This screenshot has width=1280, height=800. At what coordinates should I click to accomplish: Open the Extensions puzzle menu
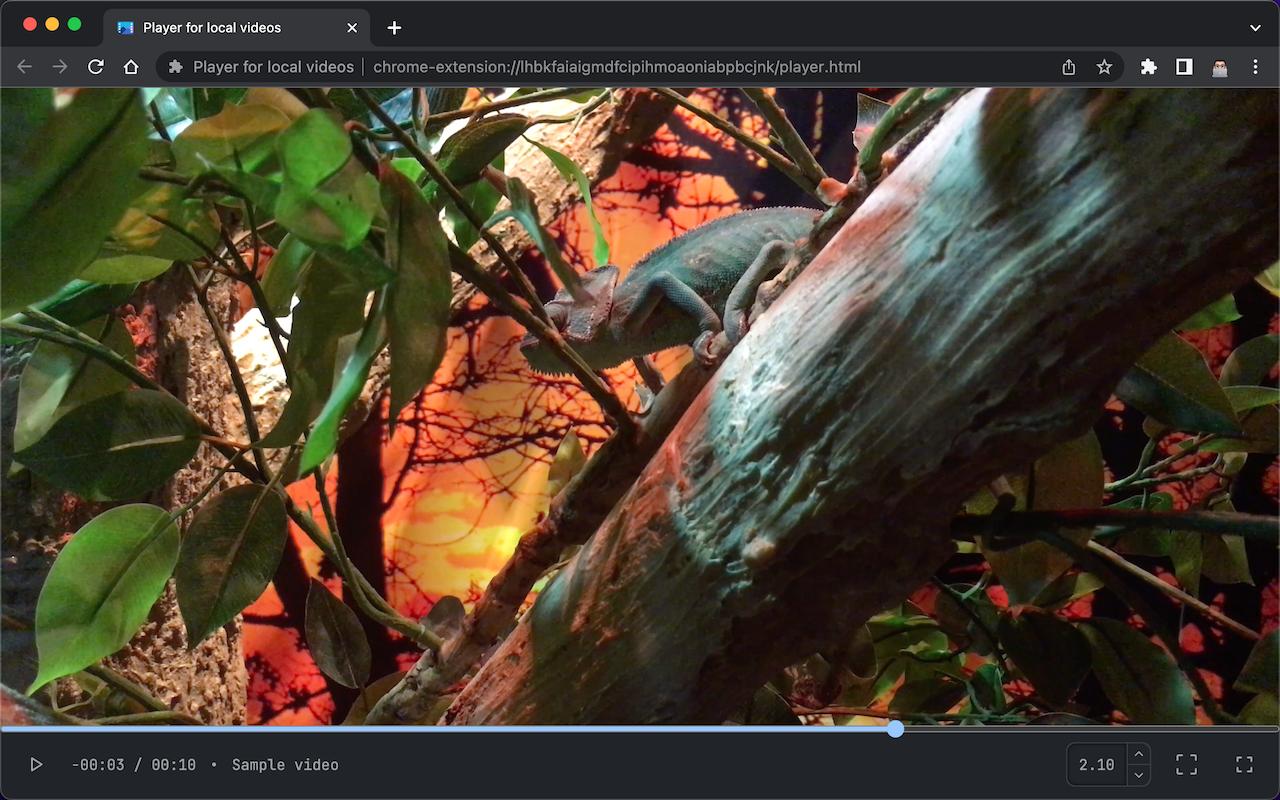[x=1149, y=67]
